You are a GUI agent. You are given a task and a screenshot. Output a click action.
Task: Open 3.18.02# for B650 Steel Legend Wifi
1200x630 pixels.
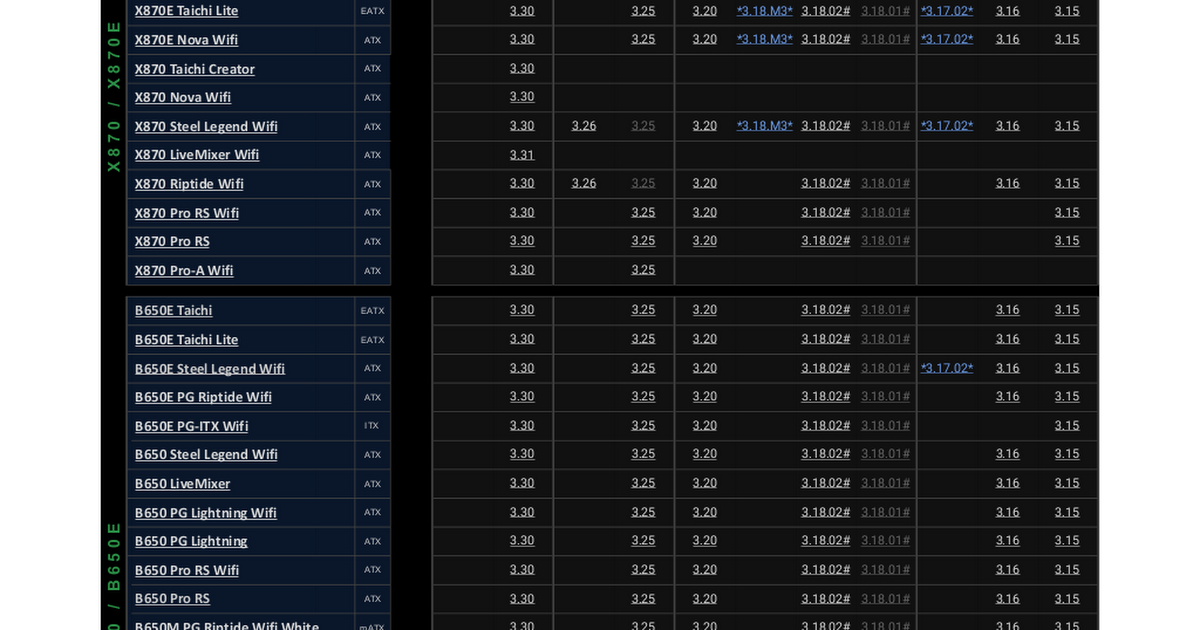(826, 454)
